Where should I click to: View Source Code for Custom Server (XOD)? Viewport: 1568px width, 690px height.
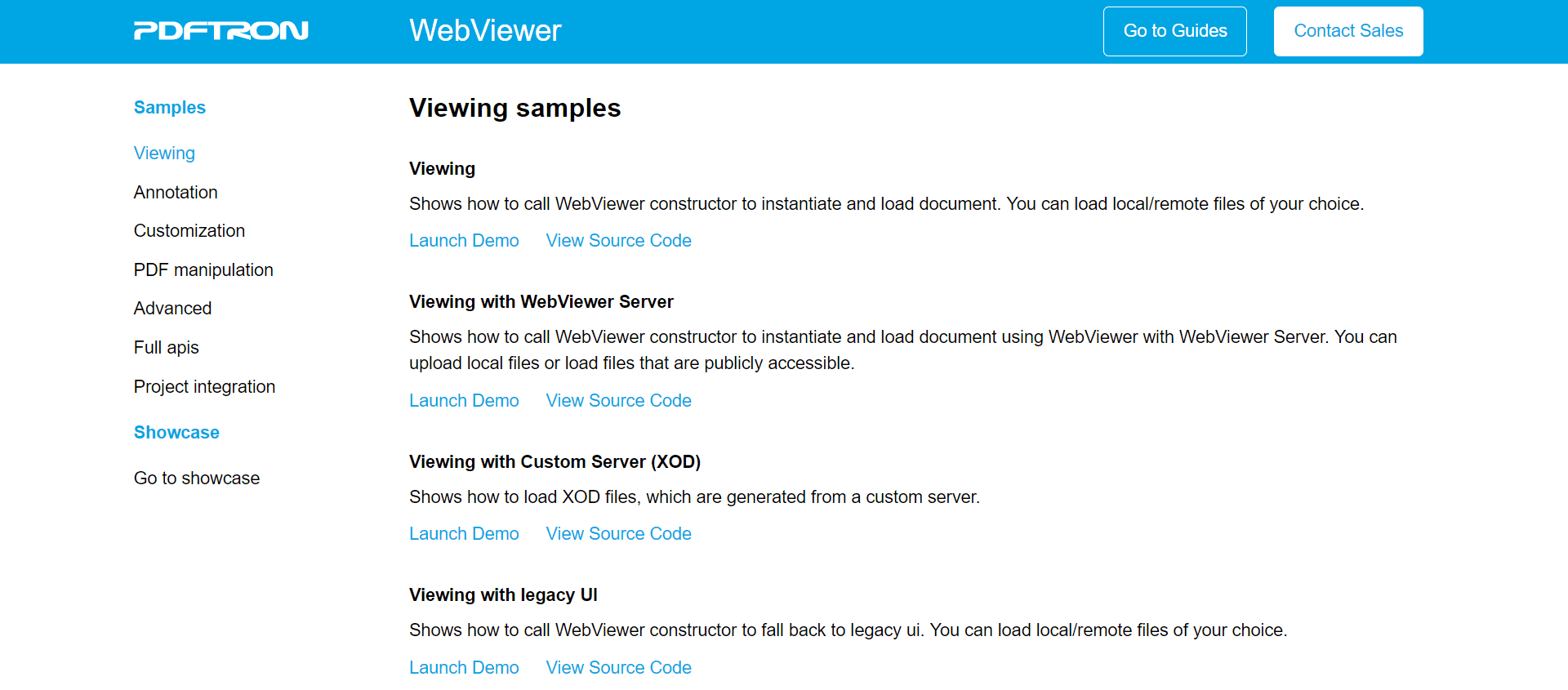(x=618, y=534)
